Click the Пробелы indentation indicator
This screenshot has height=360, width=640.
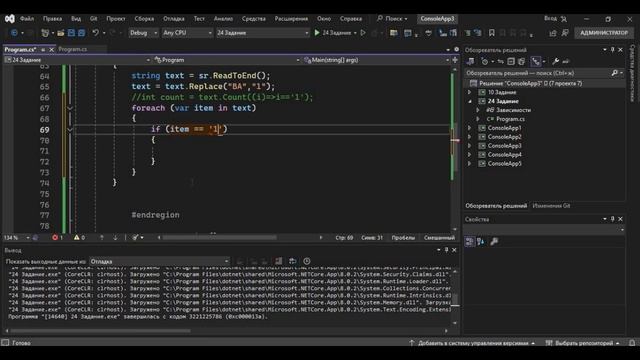[403, 238]
